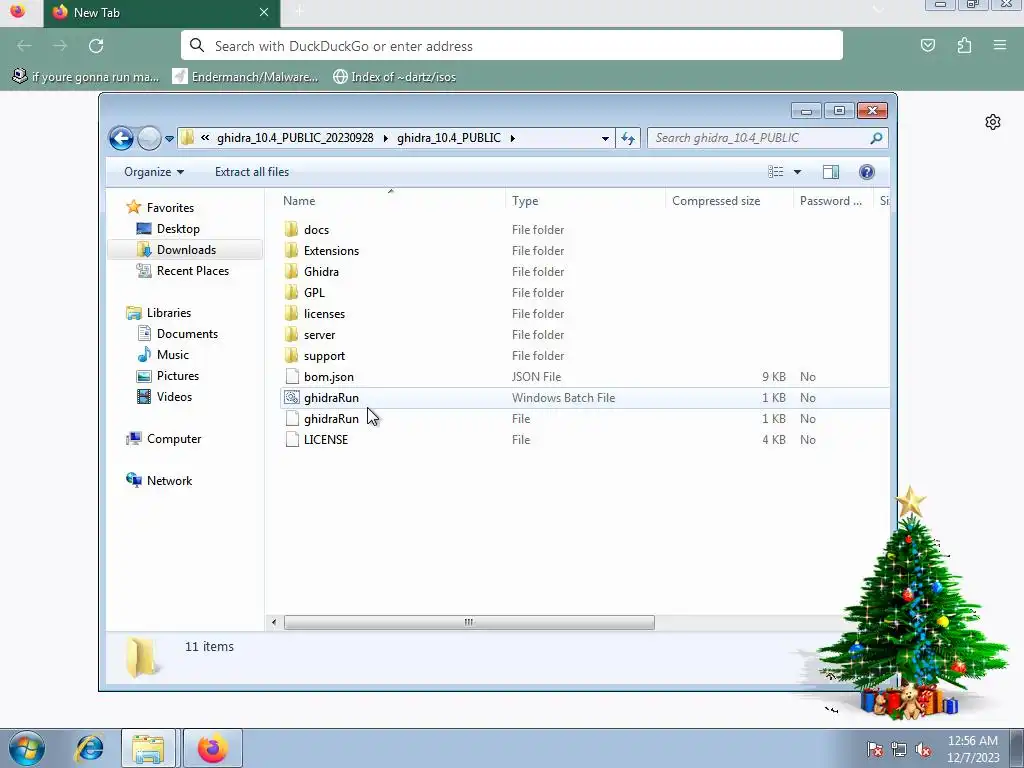Open Libraries in the navigation pane
1024x768 pixels.
[168, 313]
